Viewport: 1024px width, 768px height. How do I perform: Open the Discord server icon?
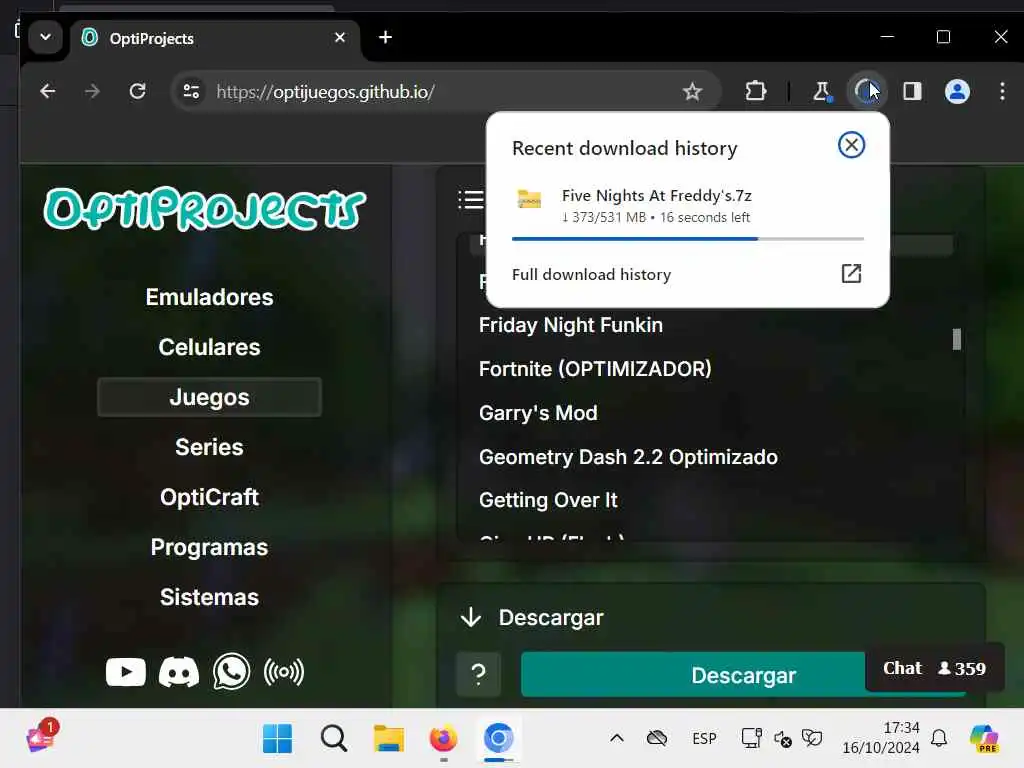[x=179, y=672]
